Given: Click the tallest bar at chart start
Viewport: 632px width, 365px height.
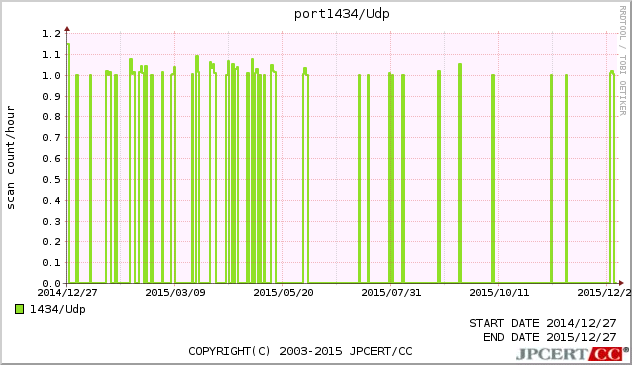Looking at the screenshot, I should coord(68,163).
